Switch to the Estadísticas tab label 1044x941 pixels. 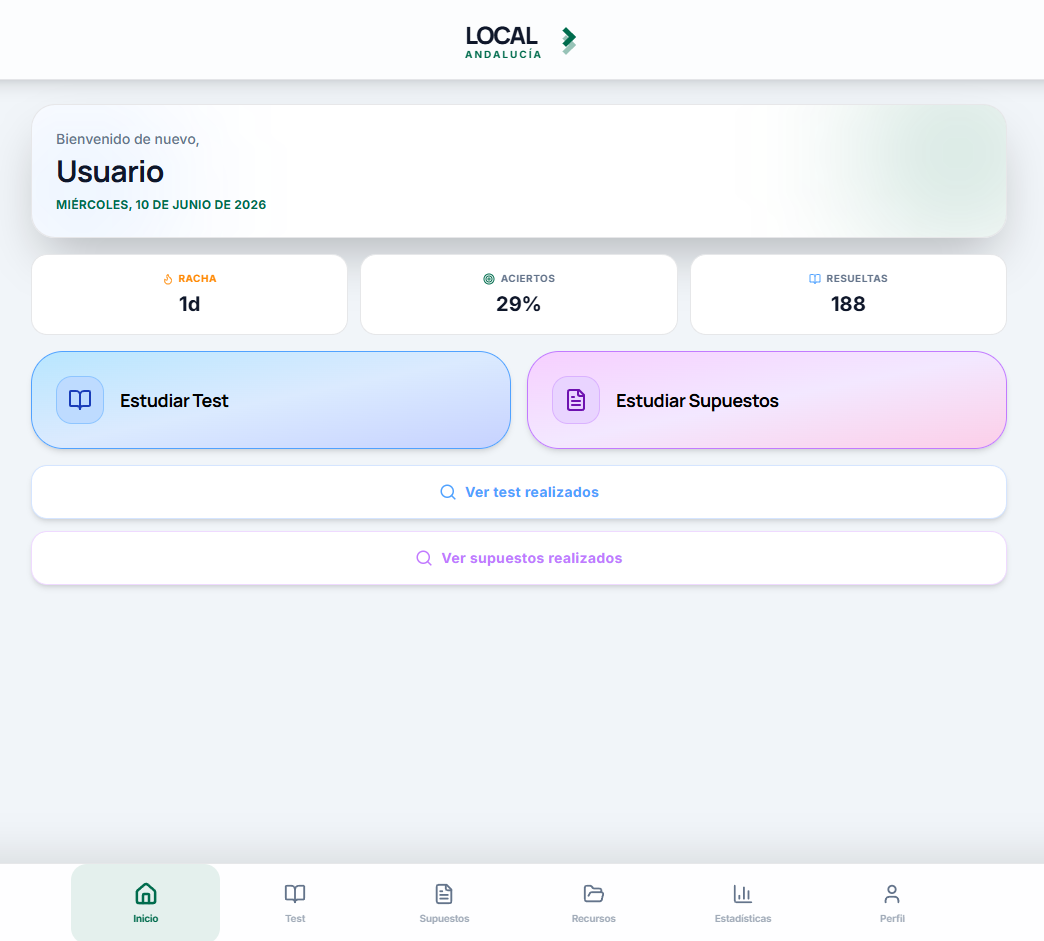click(x=742, y=918)
